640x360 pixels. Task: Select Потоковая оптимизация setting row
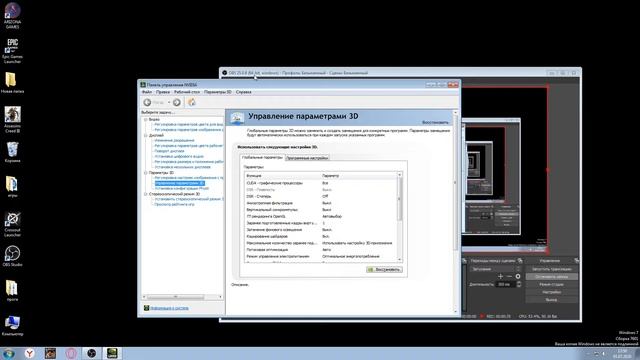click(x=320, y=250)
